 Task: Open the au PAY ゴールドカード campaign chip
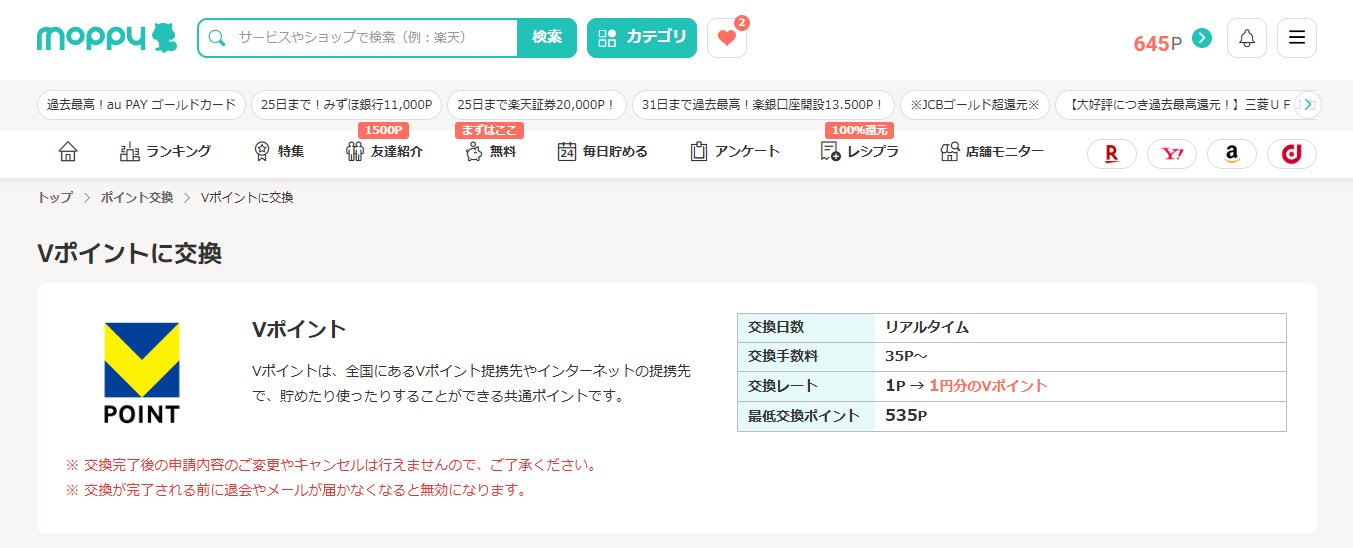click(141, 105)
